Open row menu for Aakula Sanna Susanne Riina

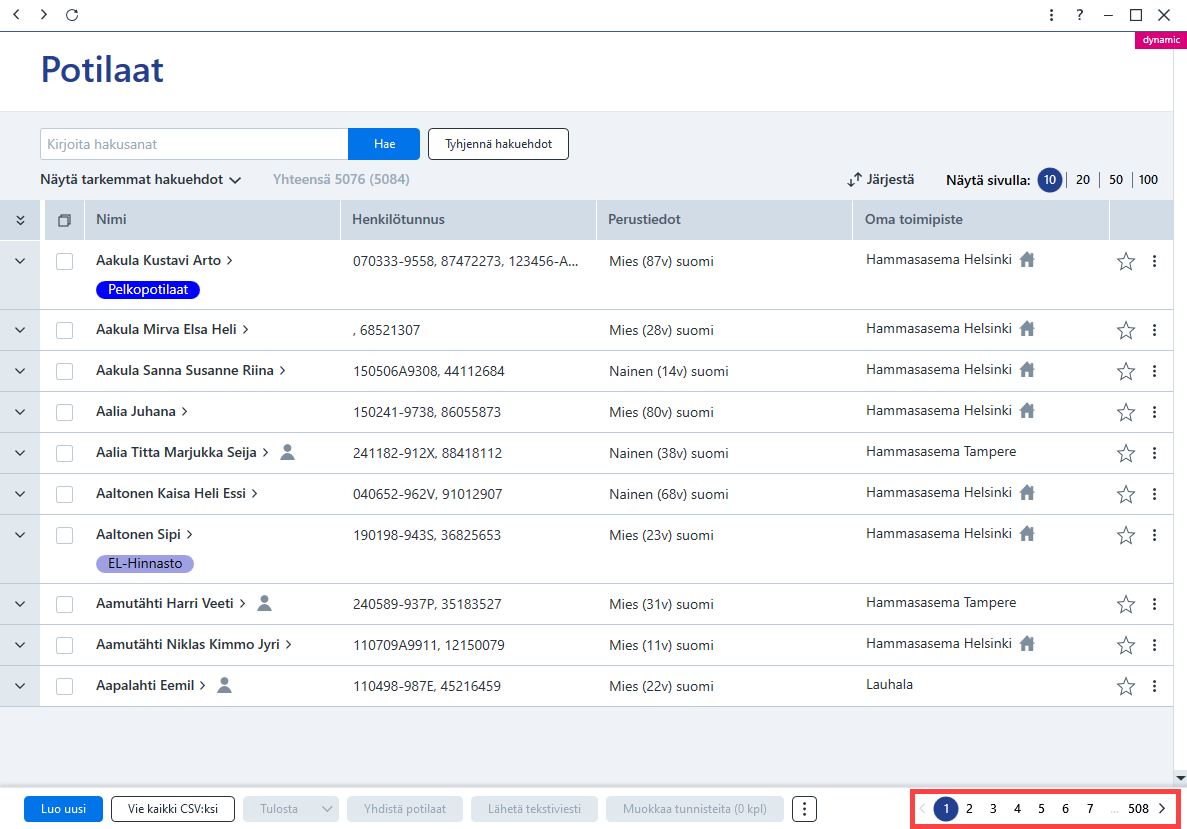click(1154, 371)
